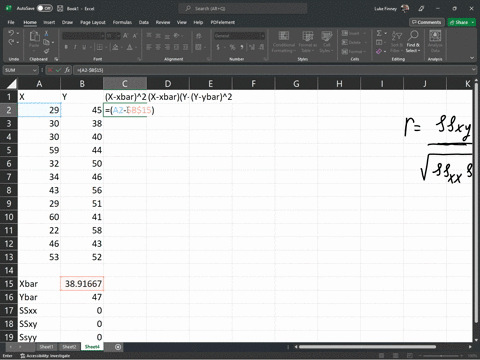The image size is (480, 360).
Task: Open the Conditional Formatting menu
Action: [x=284, y=42]
